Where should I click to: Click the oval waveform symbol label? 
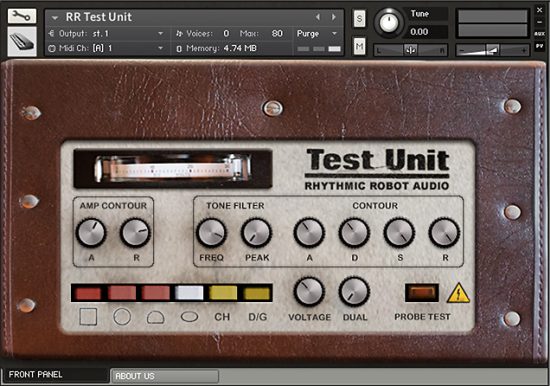(189, 317)
